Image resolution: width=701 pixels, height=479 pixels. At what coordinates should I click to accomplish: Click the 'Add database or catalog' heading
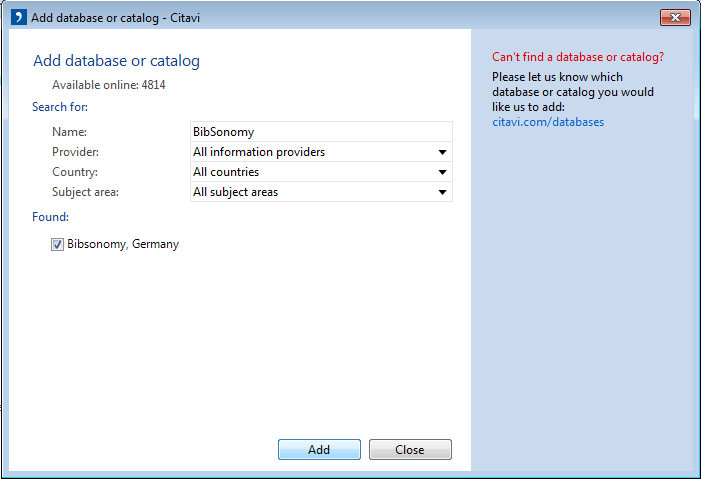tap(117, 61)
